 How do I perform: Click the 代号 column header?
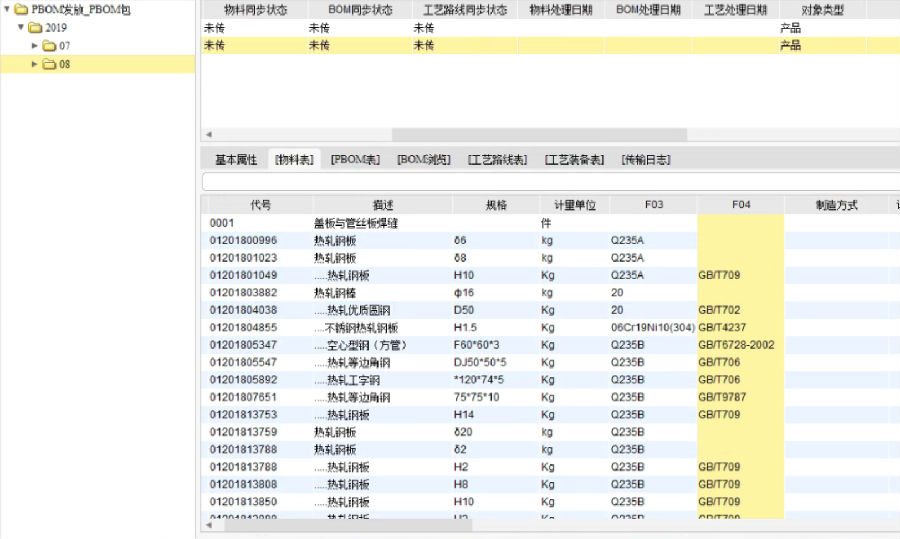point(260,205)
